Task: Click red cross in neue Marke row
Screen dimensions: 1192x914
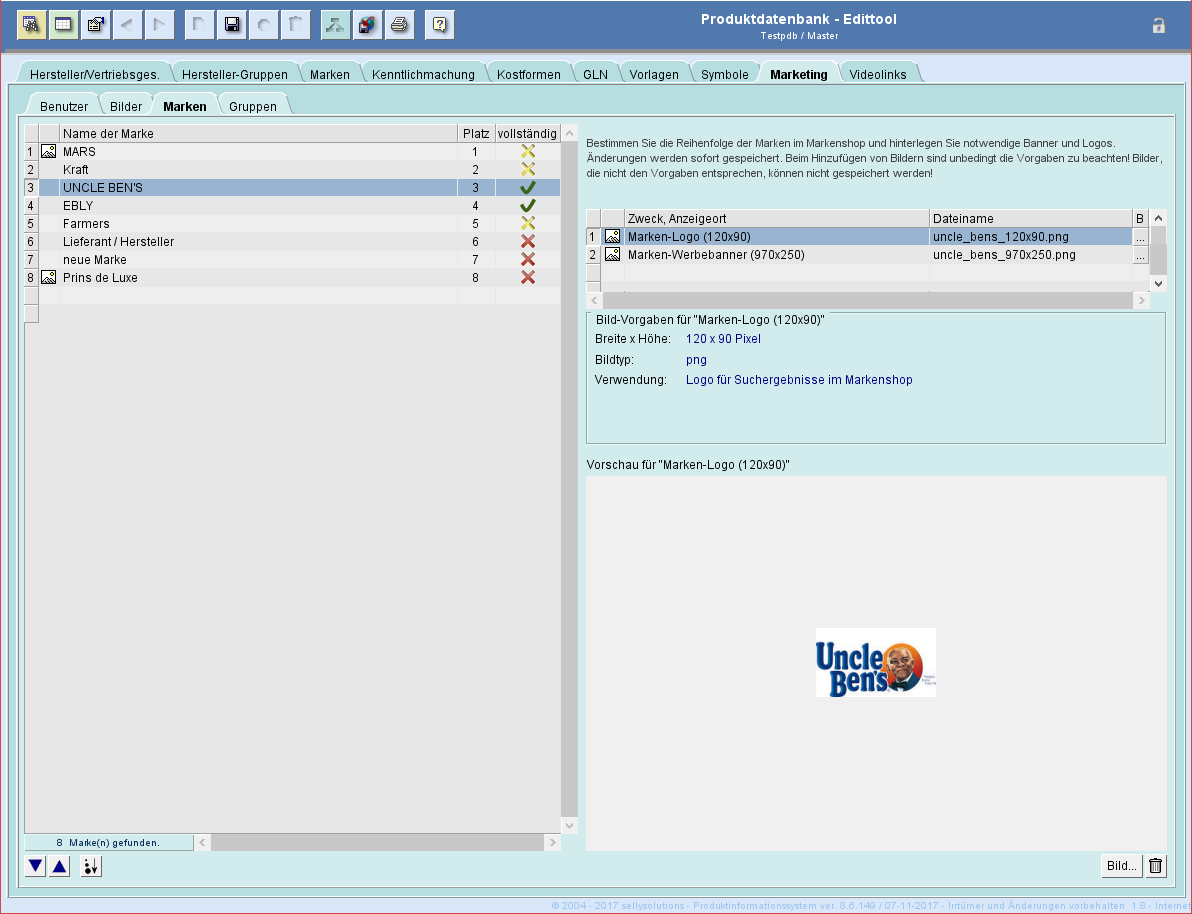Action: click(528, 259)
